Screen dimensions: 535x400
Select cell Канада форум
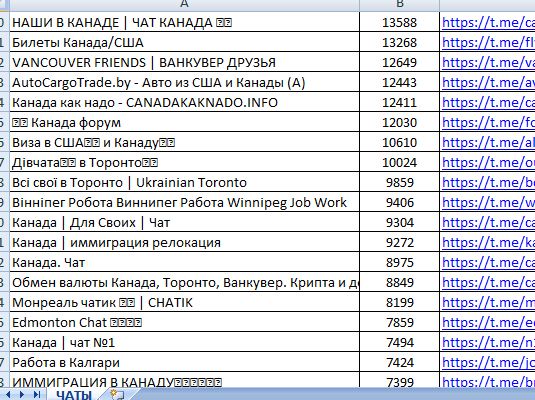coord(185,123)
